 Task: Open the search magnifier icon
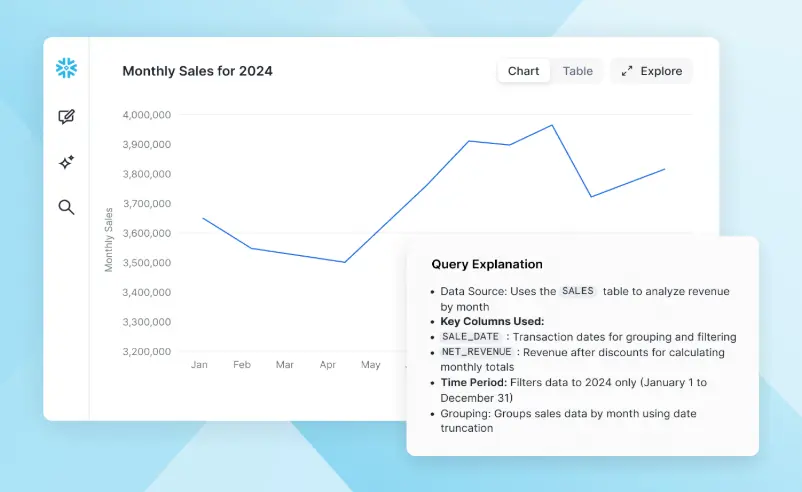coord(67,208)
